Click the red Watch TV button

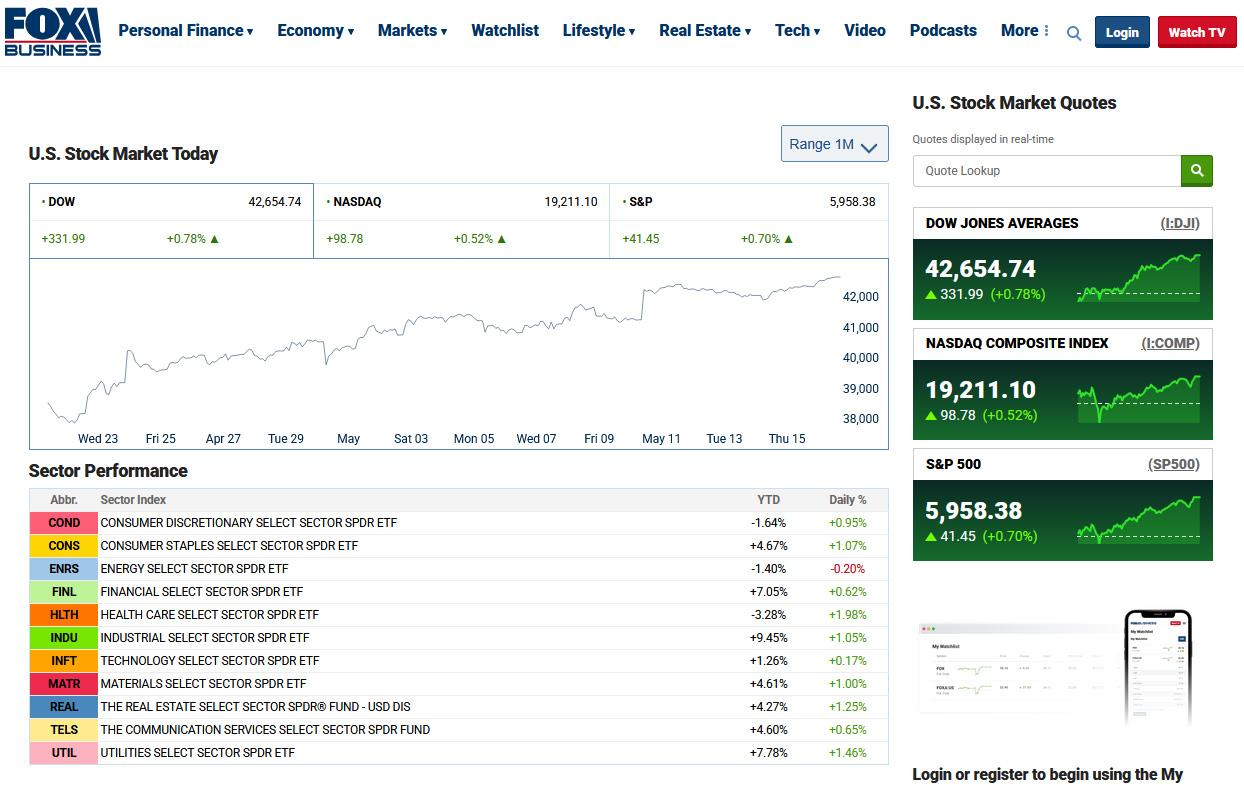[x=1197, y=32]
